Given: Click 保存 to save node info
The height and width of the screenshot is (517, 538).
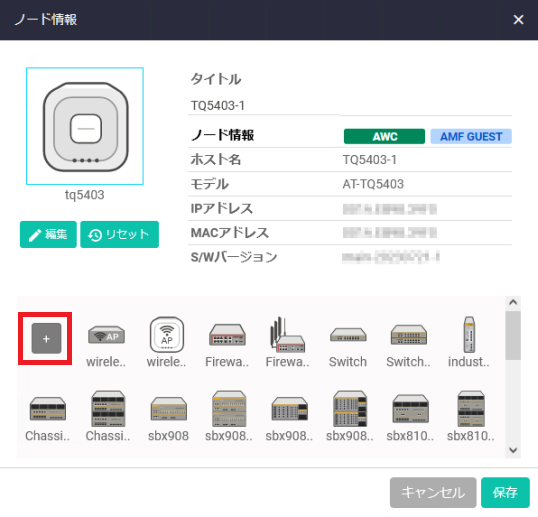Looking at the screenshot, I should (x=505, y=492).
